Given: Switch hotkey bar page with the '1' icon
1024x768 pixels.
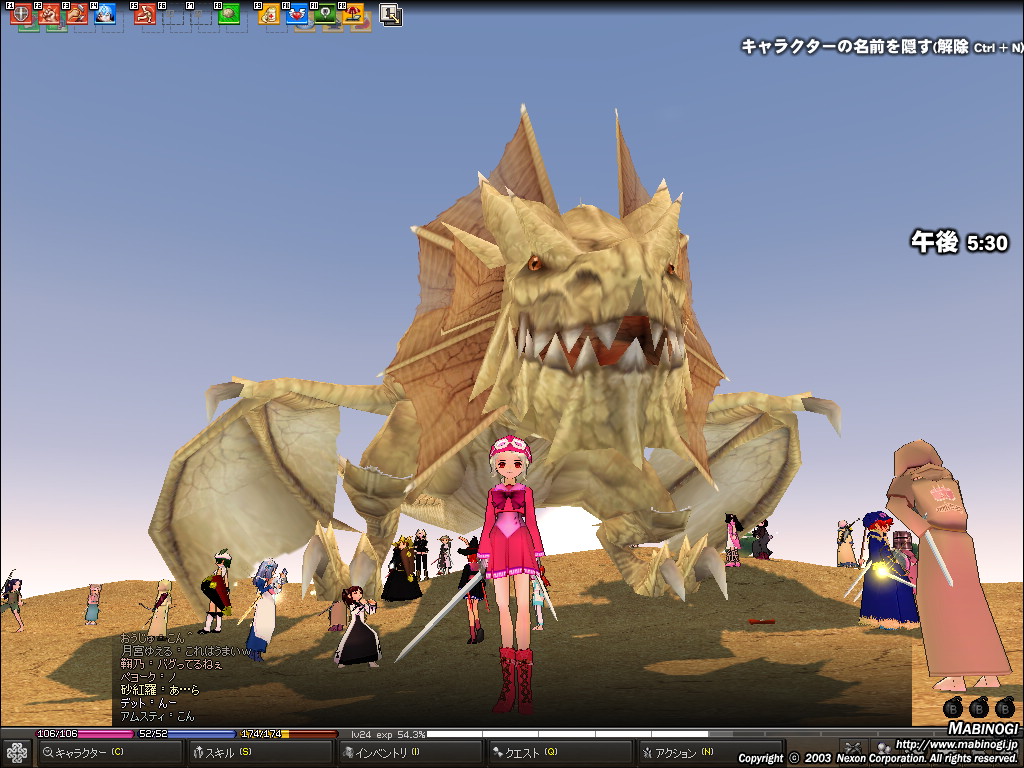Looking at the screenshot, I should click(391, 15).
